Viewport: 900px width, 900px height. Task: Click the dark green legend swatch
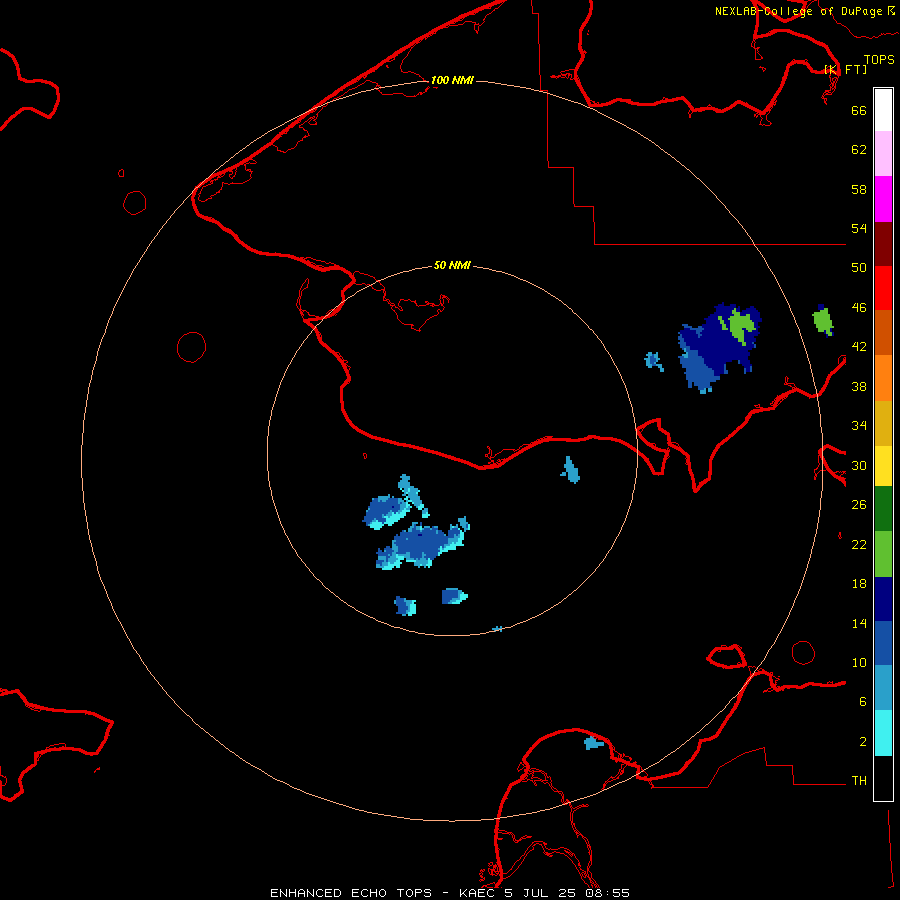point(883,509)
